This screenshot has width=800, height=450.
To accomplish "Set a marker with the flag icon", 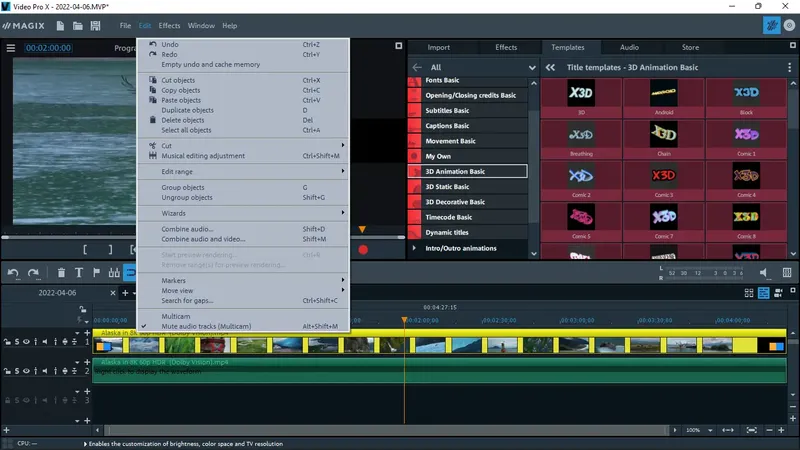I will 96,273.
